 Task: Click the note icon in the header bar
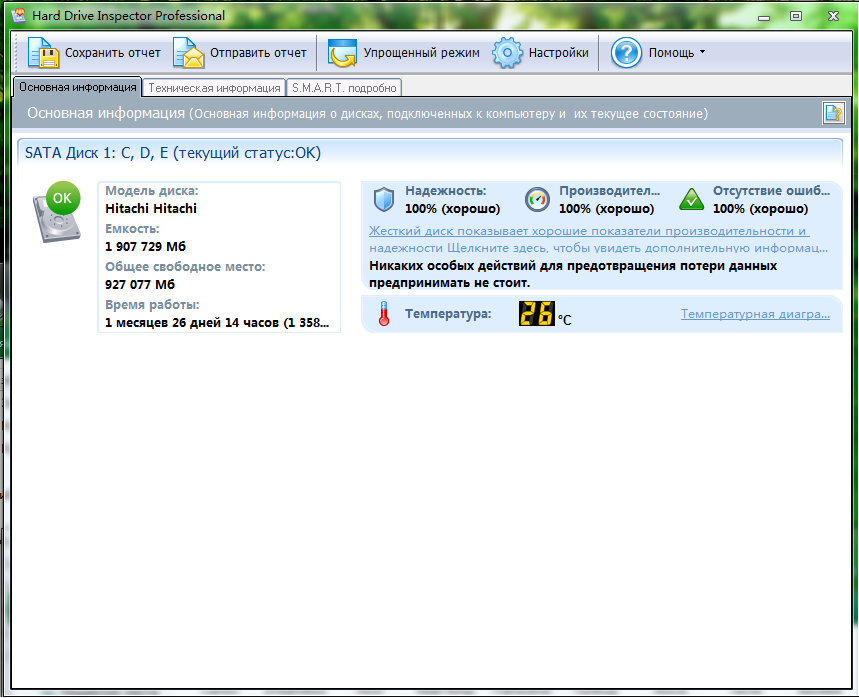(833, 113)
